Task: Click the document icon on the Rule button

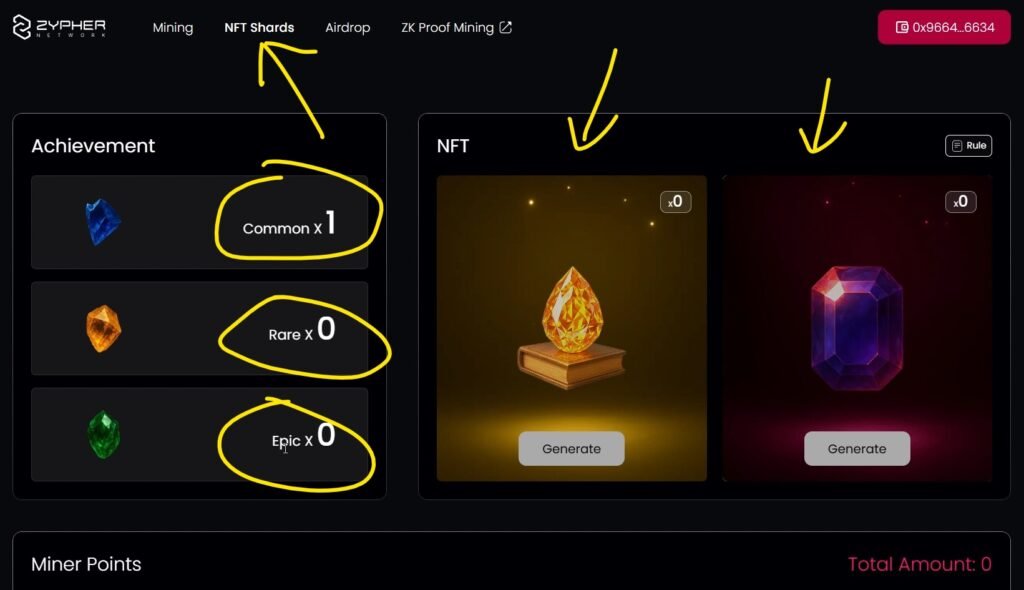Action: (x=957, y=146)
